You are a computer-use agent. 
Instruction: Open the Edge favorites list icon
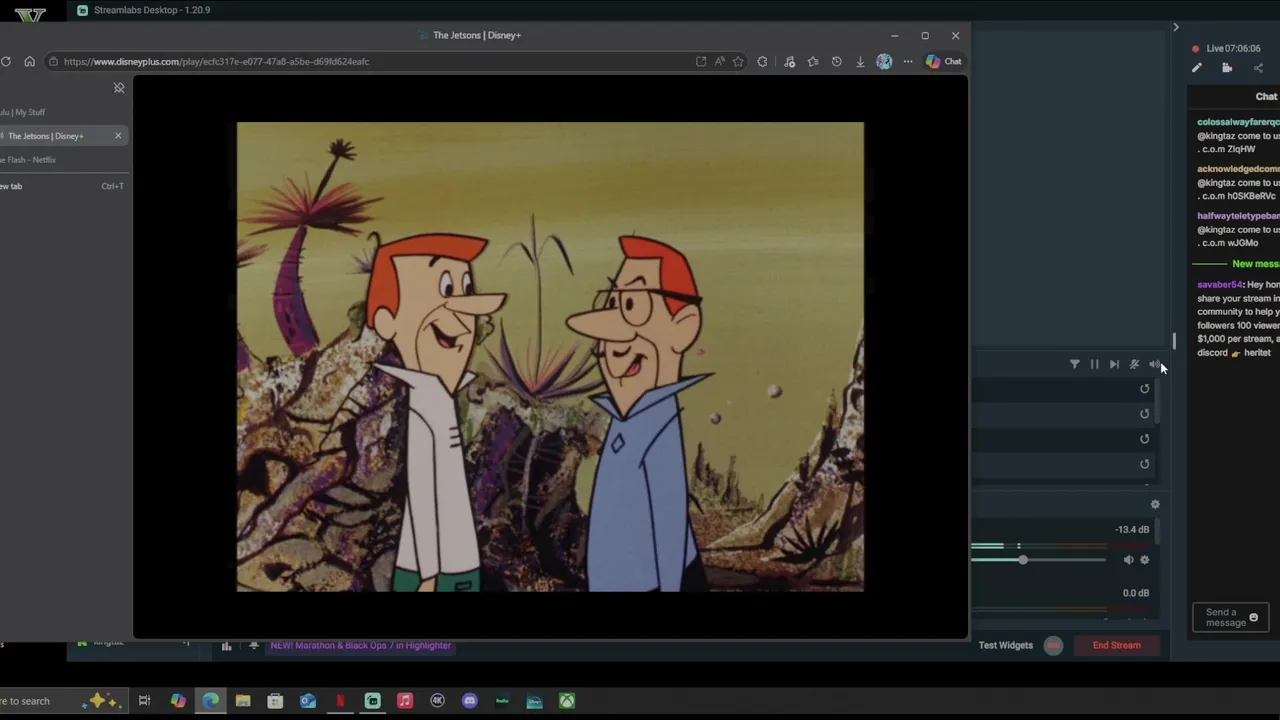813,62
